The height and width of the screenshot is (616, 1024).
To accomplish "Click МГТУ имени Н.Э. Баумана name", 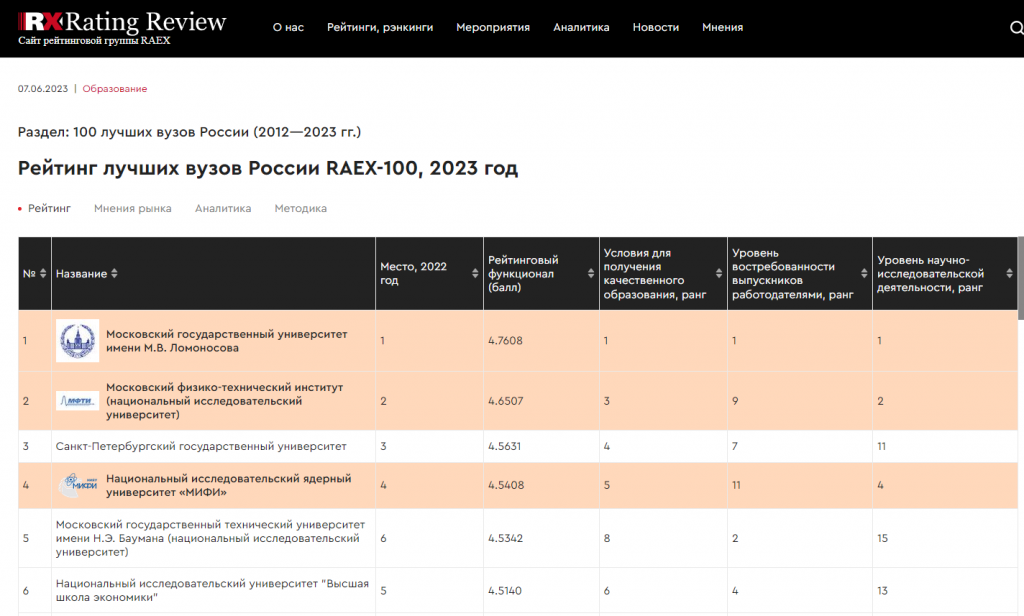I will tap(210, 538).
